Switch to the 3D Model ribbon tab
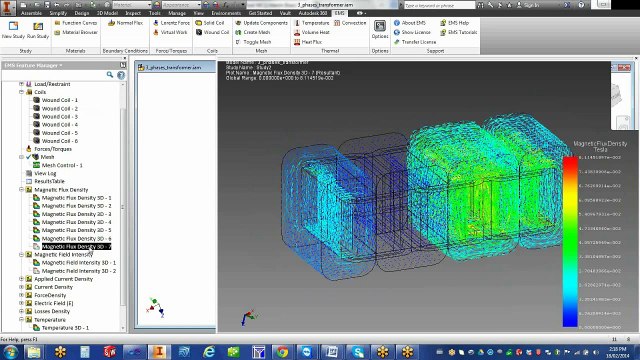The image size is (640, 360). (107, 13)
